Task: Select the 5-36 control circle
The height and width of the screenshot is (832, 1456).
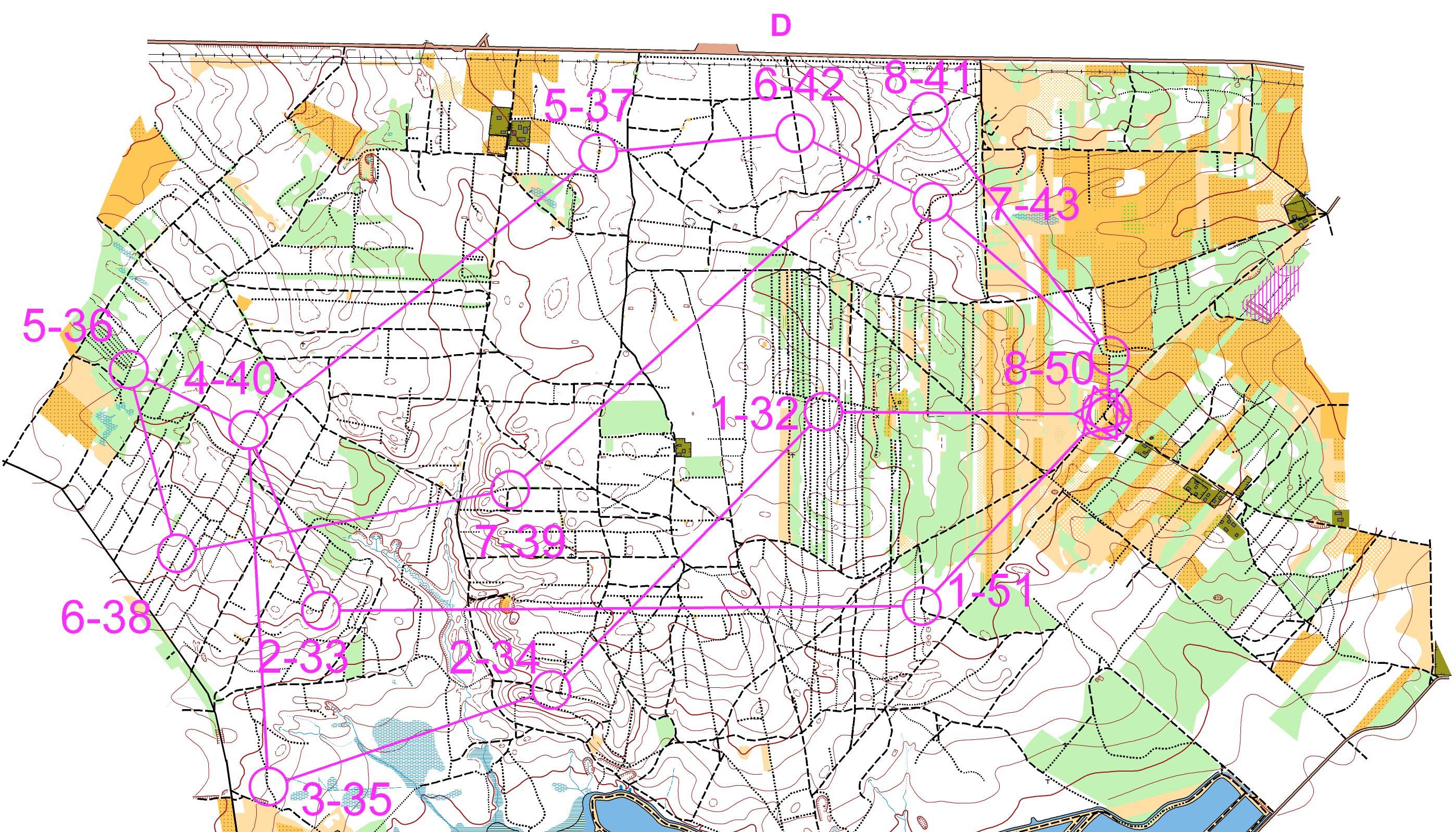Action: pos(129,369)
